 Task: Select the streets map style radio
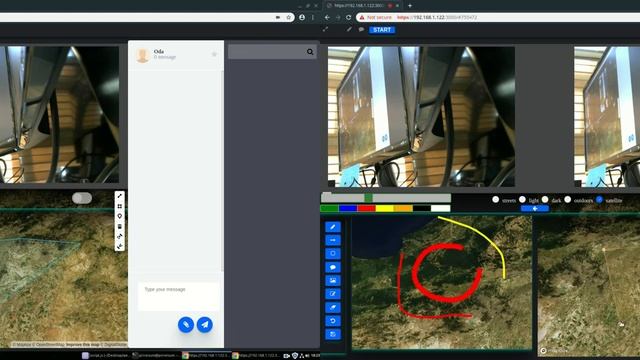pos(496,200)
